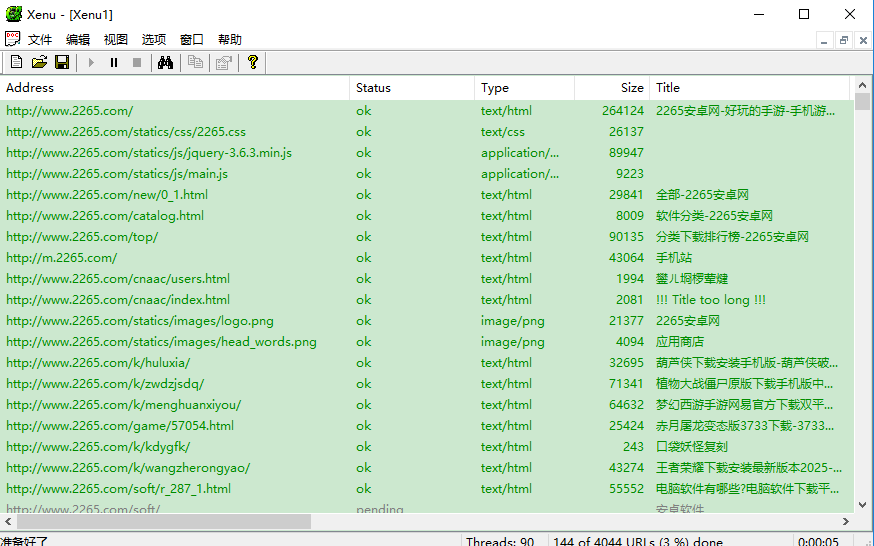Click the Properties icon in toolbar
Screen dimensions: 874x546
click(223, 63)
